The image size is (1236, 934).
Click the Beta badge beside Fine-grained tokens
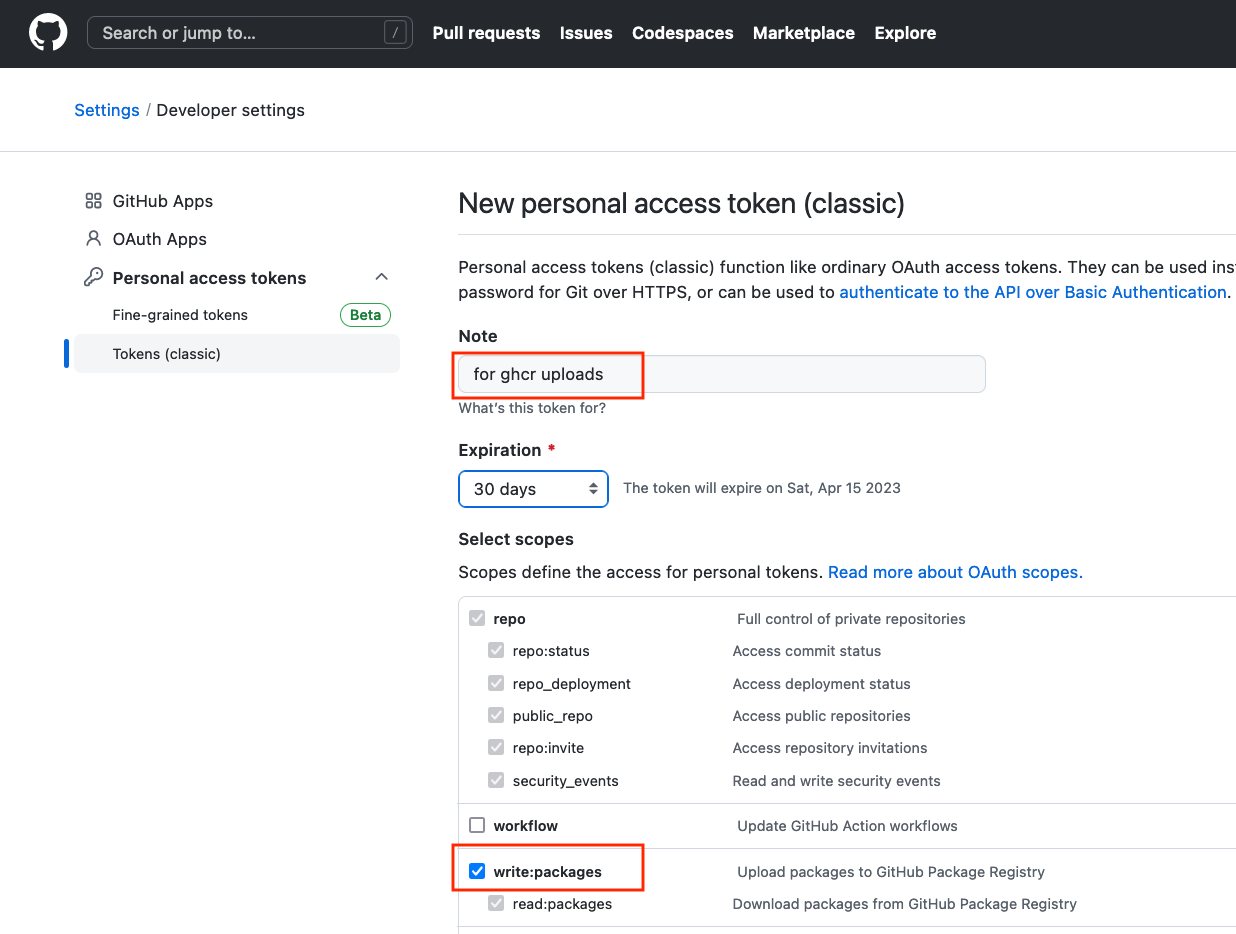pyautogui.click(x=365, y=315)
